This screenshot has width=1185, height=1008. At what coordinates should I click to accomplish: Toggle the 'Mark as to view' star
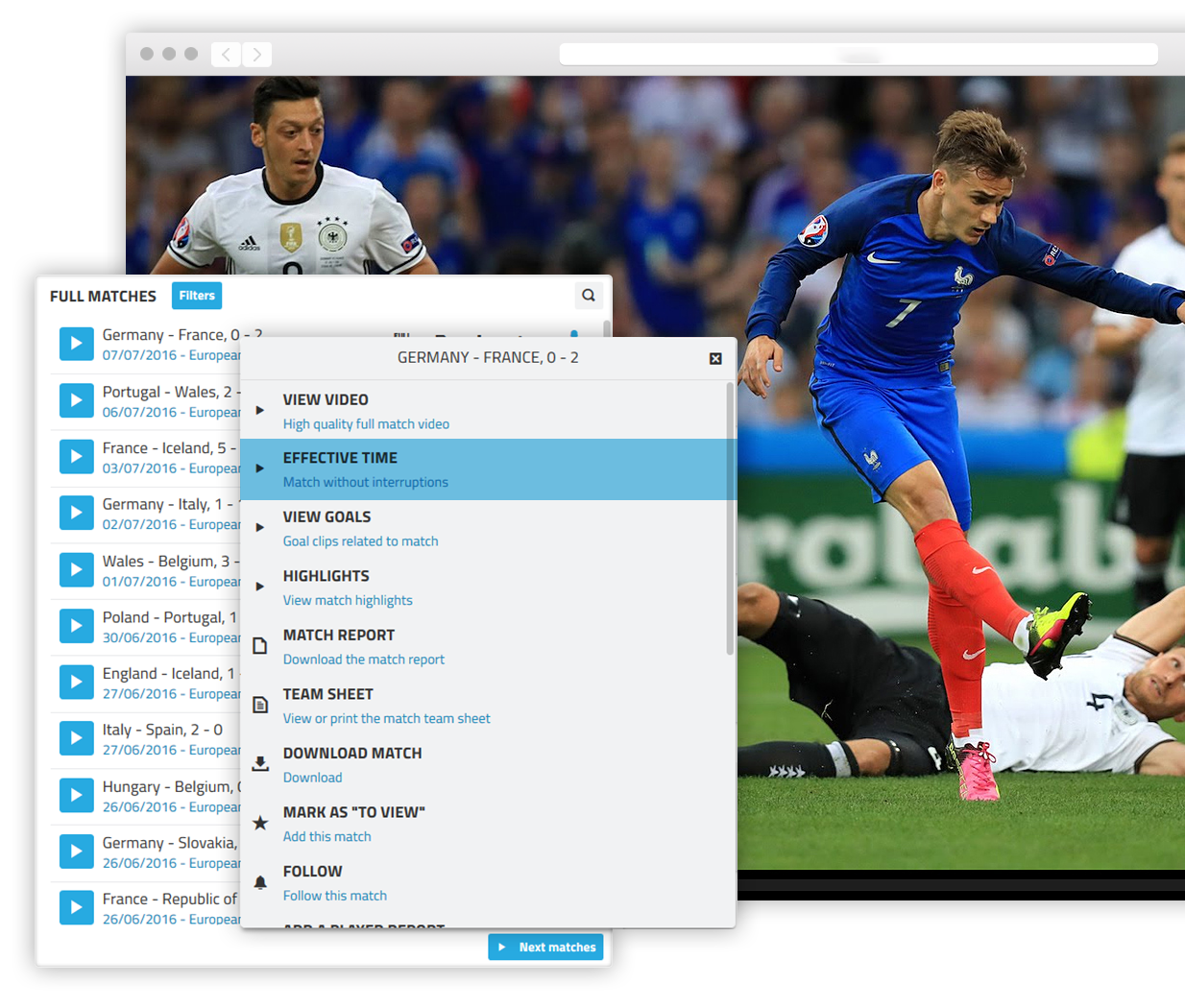(x=259, y=822)
